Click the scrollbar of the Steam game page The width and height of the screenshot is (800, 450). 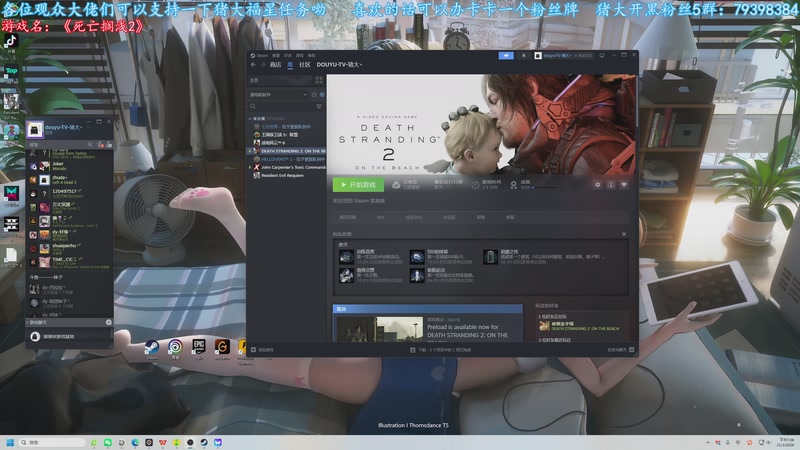click(636, 102)
